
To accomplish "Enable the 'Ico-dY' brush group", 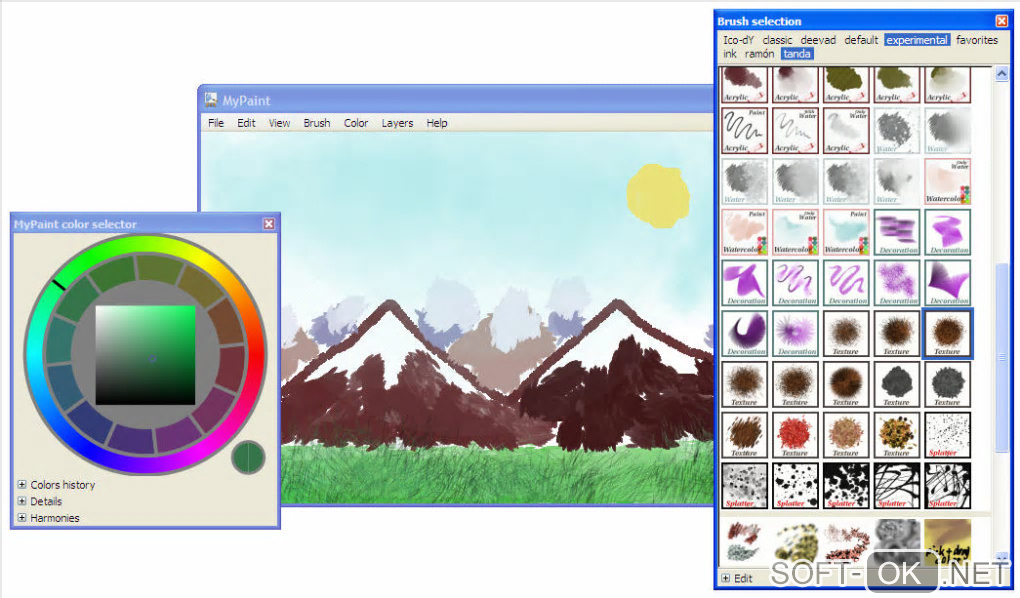I will click(738, 40).
